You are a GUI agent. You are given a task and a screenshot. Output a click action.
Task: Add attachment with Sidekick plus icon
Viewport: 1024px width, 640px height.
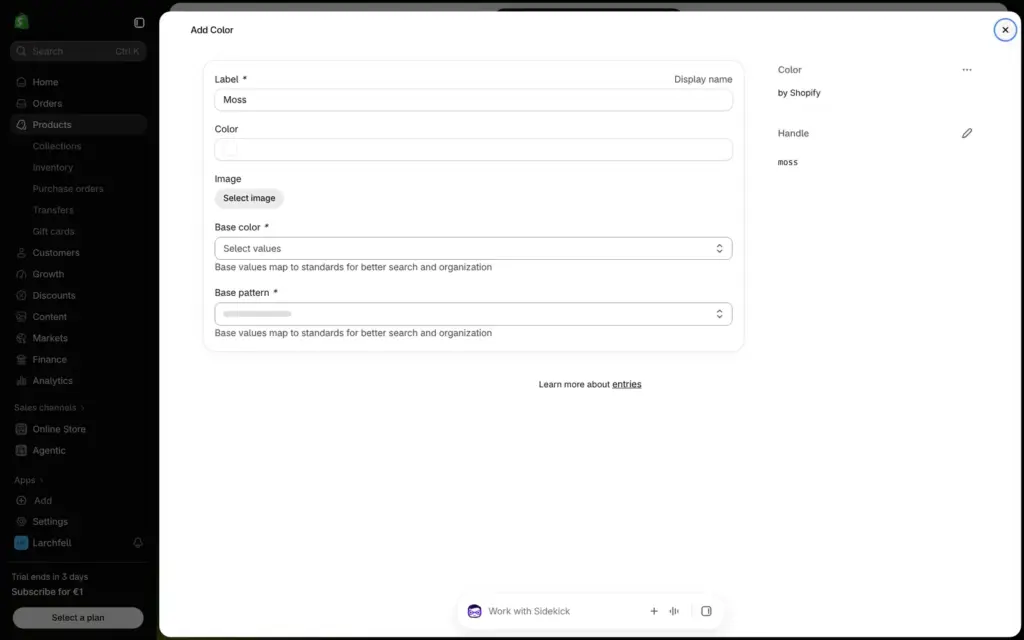[x=654, y=611]
